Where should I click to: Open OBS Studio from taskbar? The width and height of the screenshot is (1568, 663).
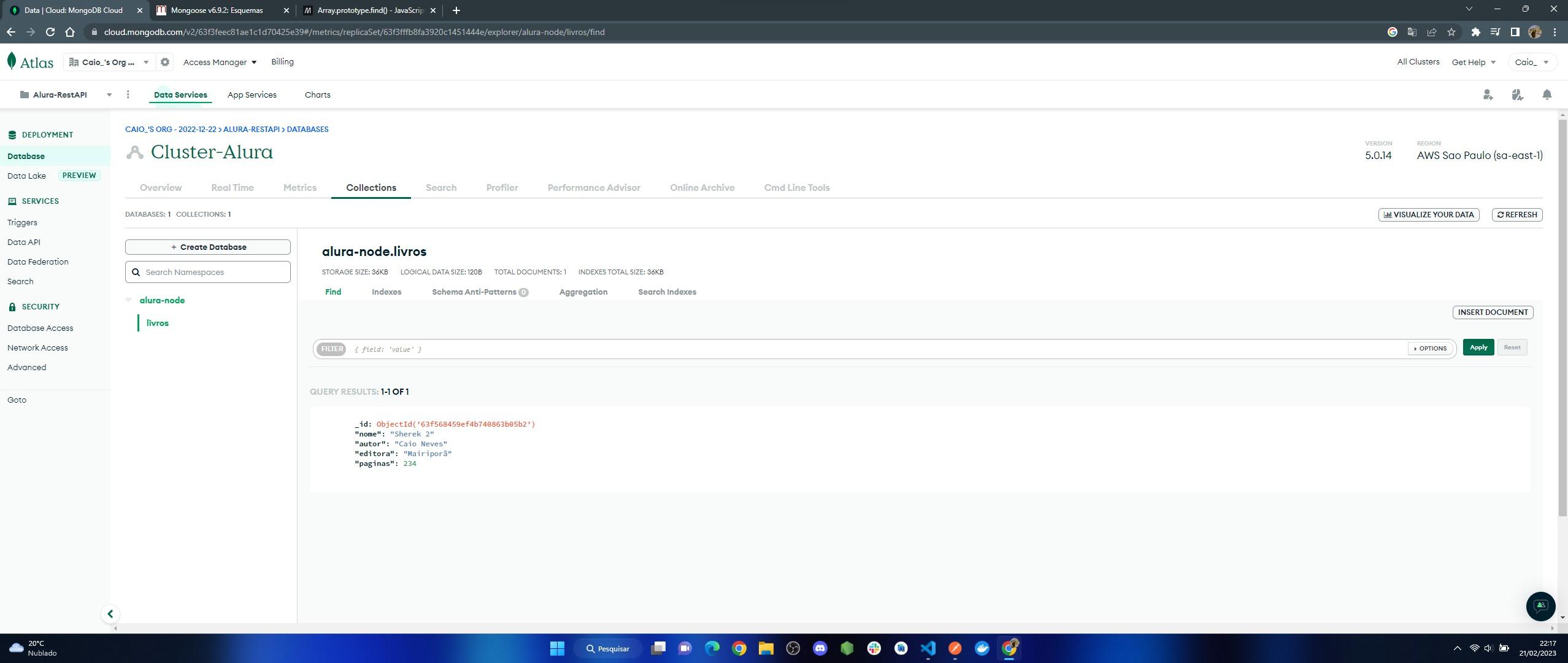[793, 648]
